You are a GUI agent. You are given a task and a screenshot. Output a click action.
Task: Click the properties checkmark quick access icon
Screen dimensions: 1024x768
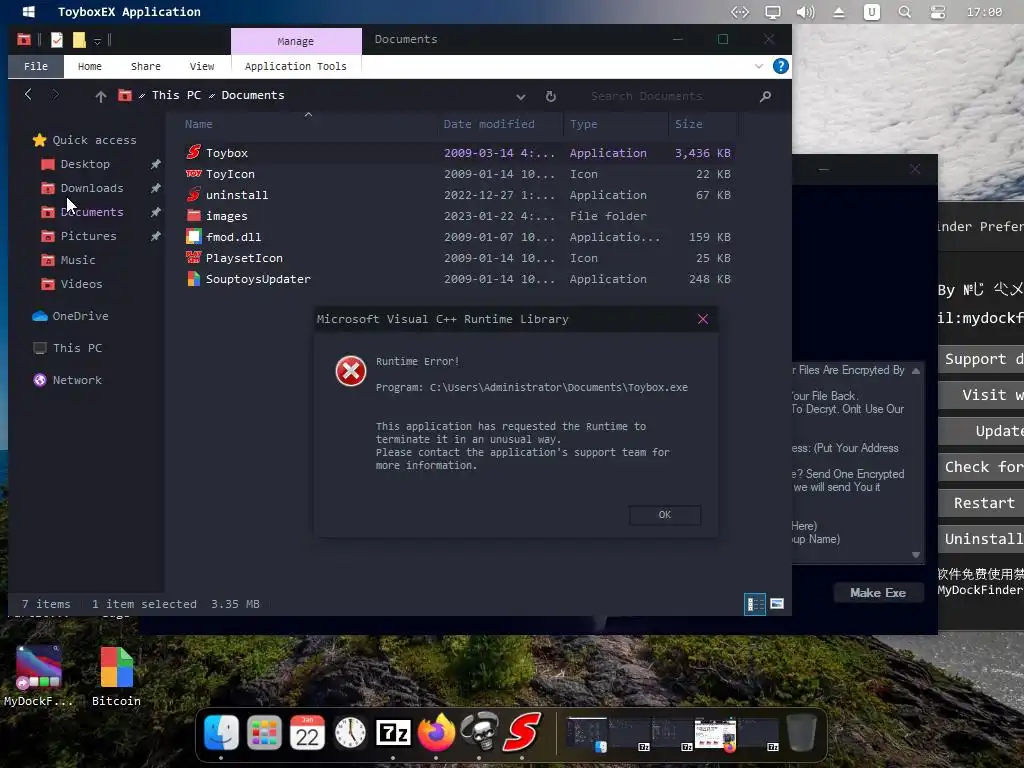point(57,40)
